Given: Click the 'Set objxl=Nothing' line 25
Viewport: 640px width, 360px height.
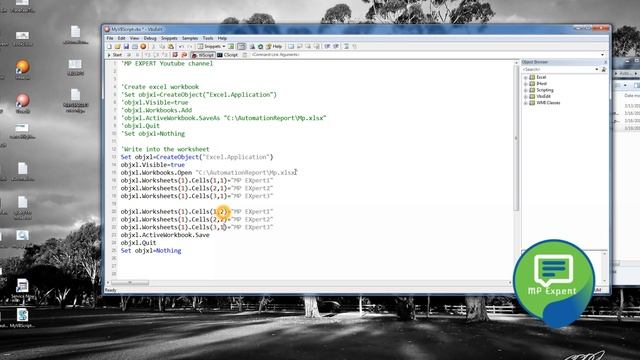Looking at the screenshot, I should [151, 251].
